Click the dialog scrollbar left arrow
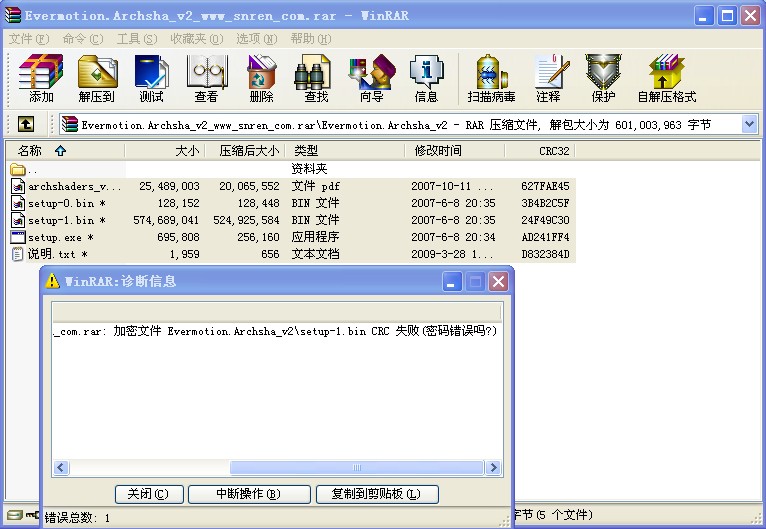This screenshot has width=766, height=529. [x=61, y=467]
